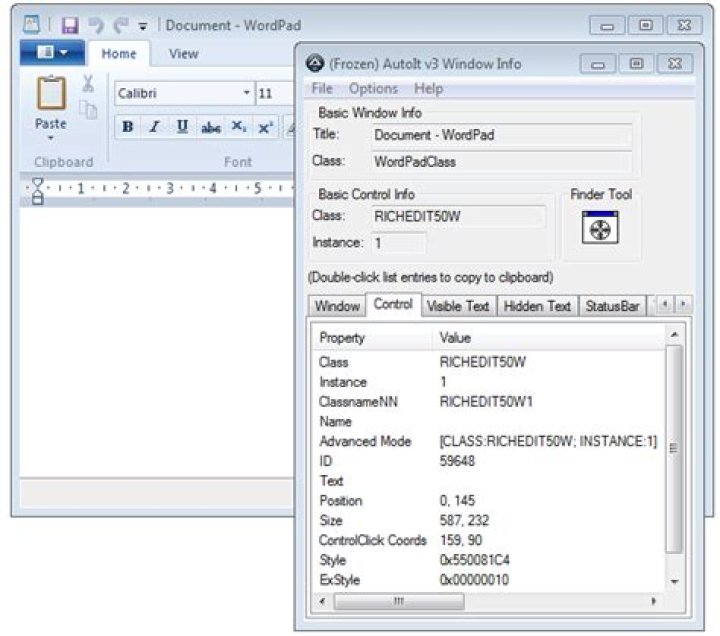Screen dimensions: 720x636
Task: Apply strikethrough text icon
Action: click(211, 127)
